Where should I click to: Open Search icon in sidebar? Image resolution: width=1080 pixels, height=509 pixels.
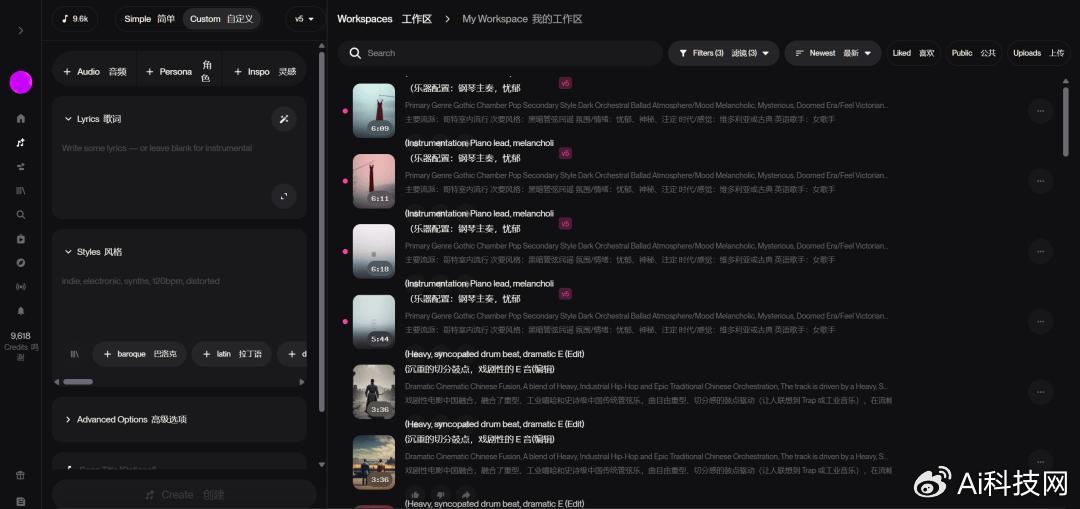point(21,215)
